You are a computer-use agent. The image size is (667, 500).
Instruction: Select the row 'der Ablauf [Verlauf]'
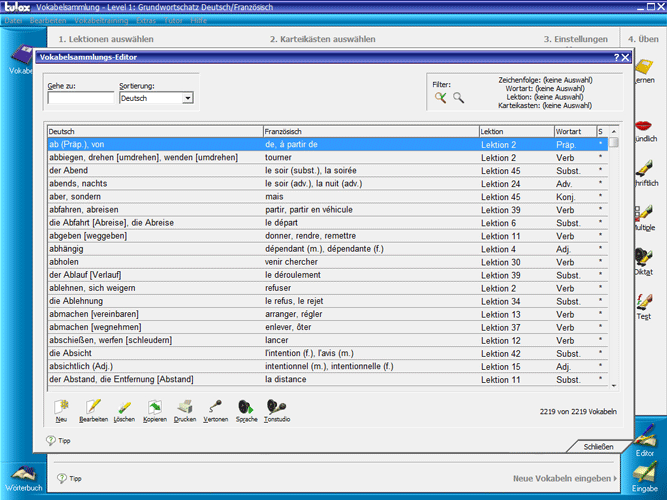click(x=328, y=275)
